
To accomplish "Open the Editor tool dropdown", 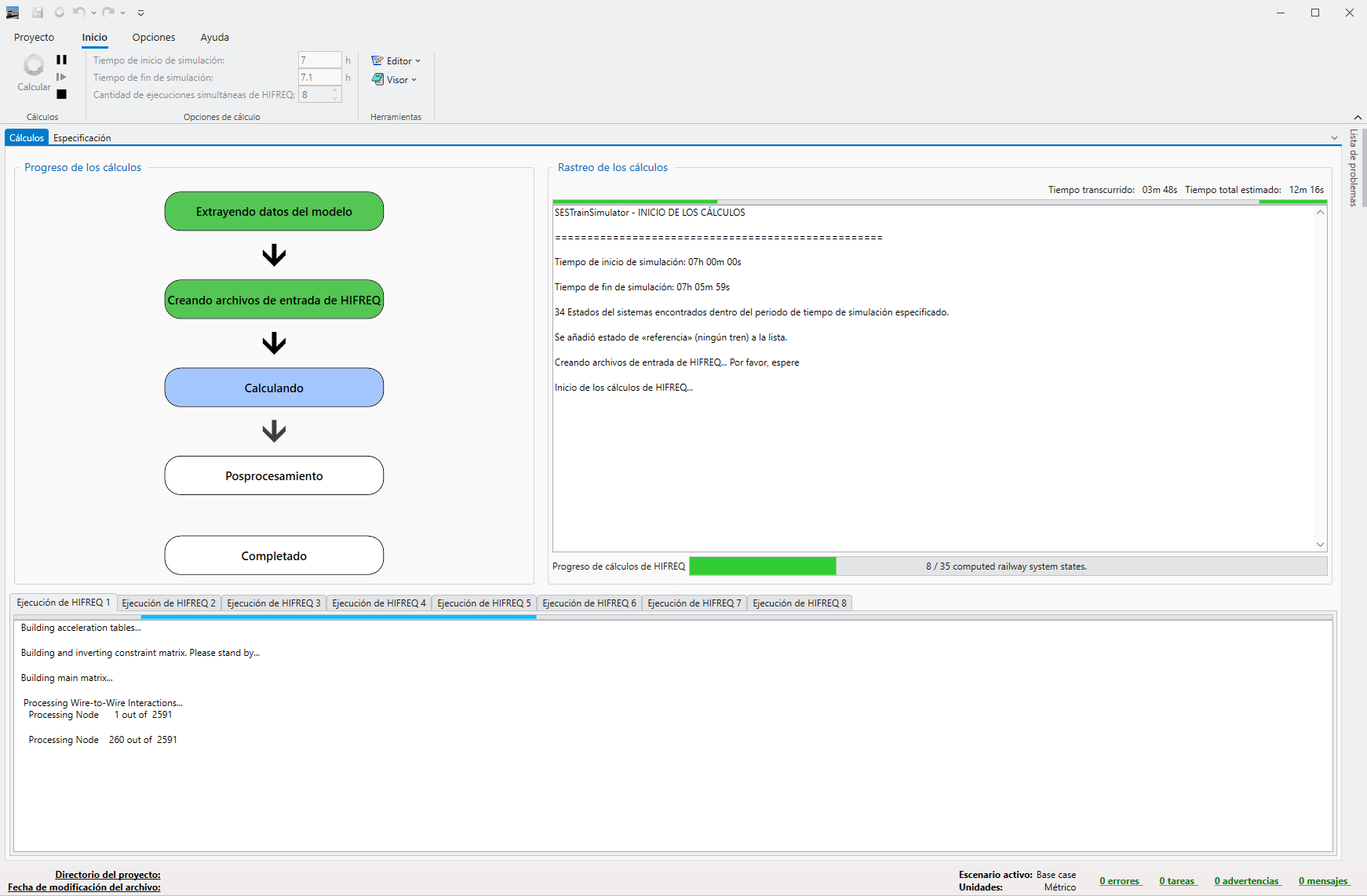I will click(396, 60).
